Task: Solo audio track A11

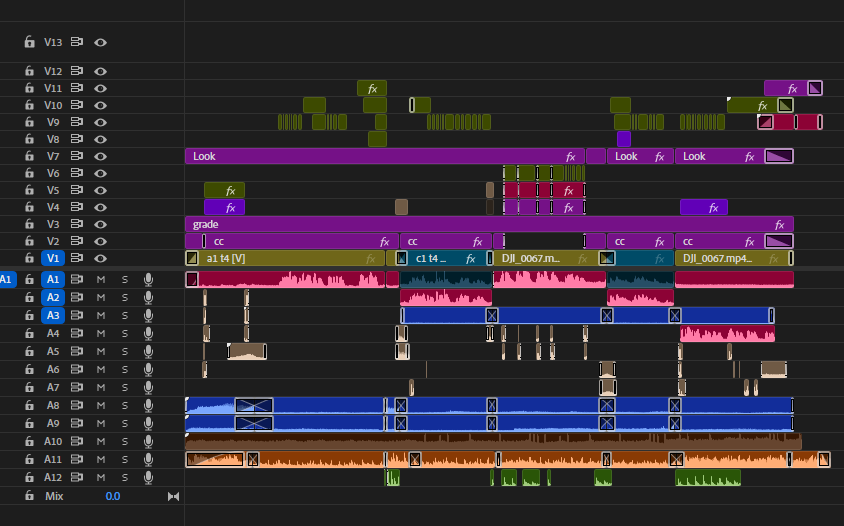Action: pyautogui.click(x=125, y=459)
